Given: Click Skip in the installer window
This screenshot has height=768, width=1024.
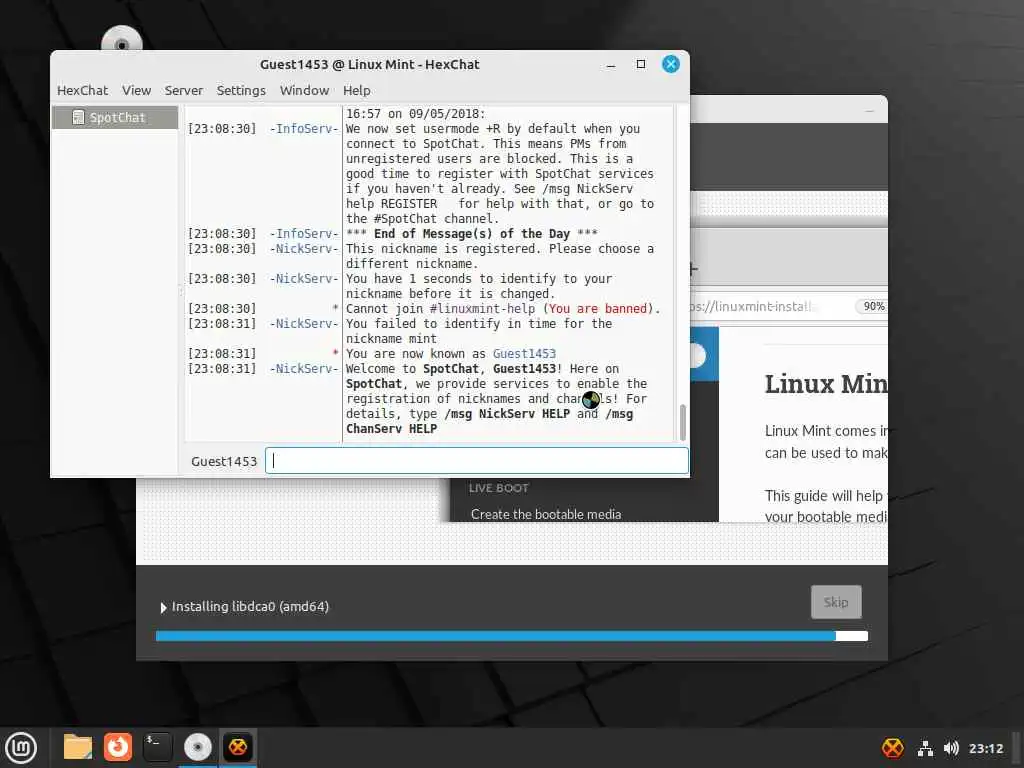Looking at the screenshot, I should tap(836, 601).
